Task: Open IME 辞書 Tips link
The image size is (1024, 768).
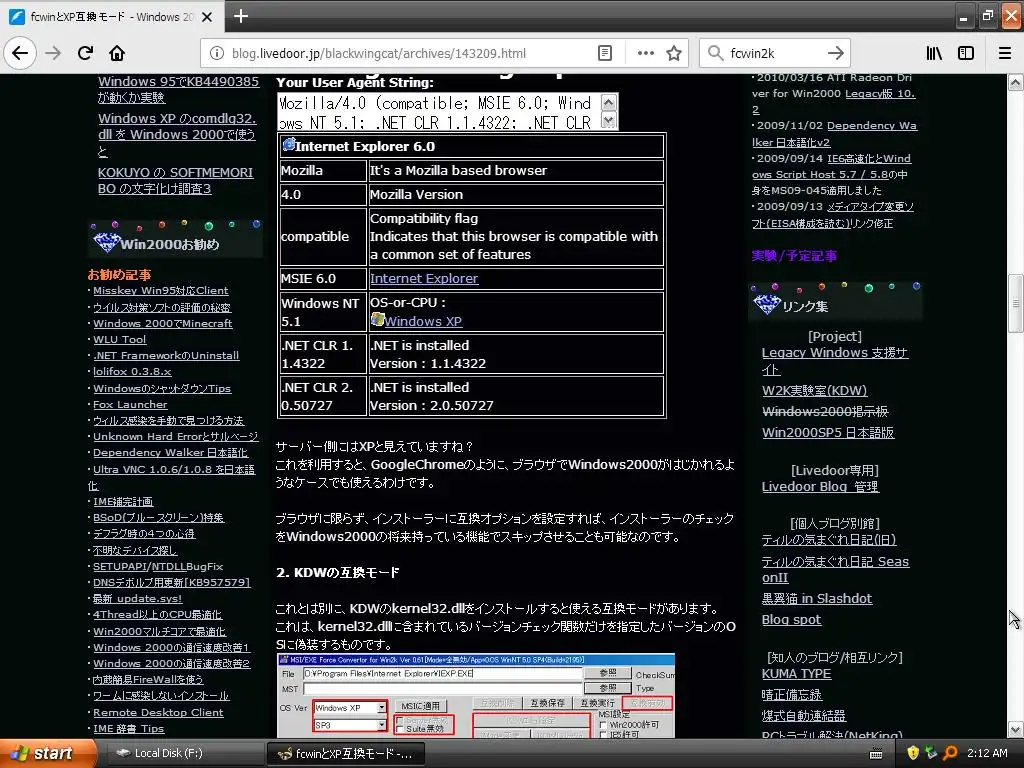Action: click(x=129, y=729)
